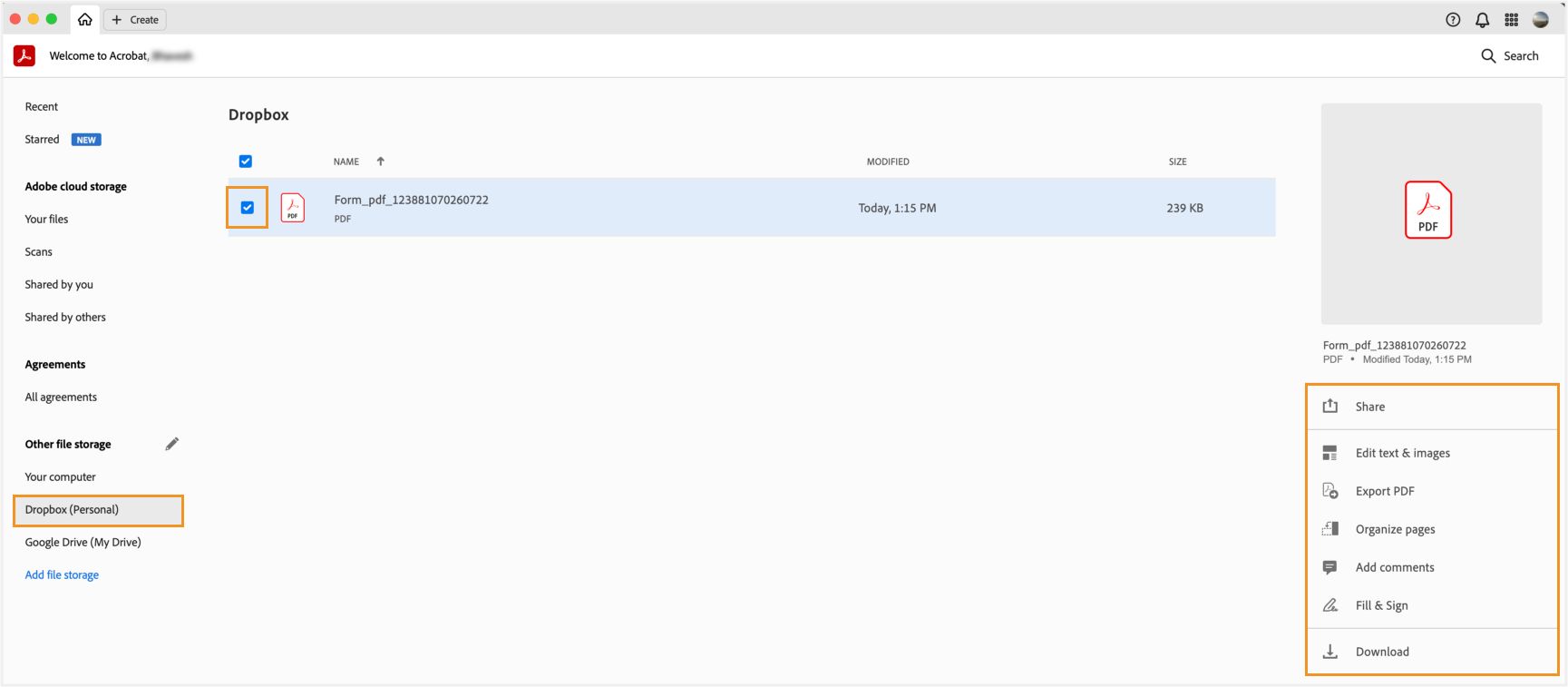
Task: Sort by name using the arrow icon
Action: tap(381, 162)
